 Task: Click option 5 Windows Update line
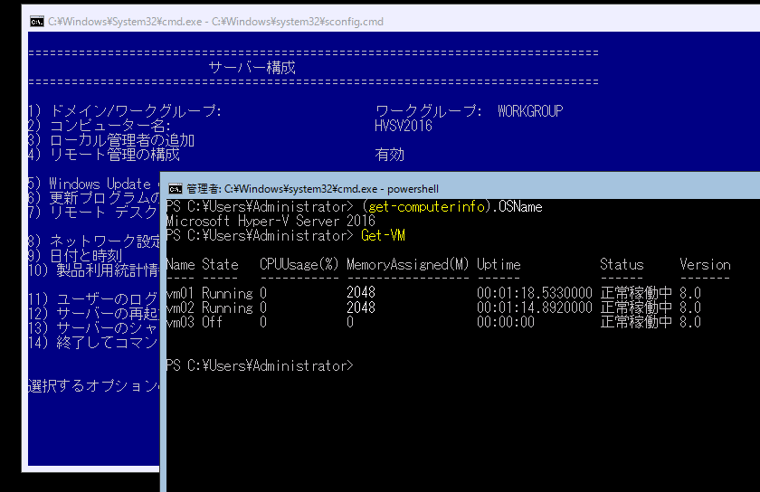(x=94, y=184)
